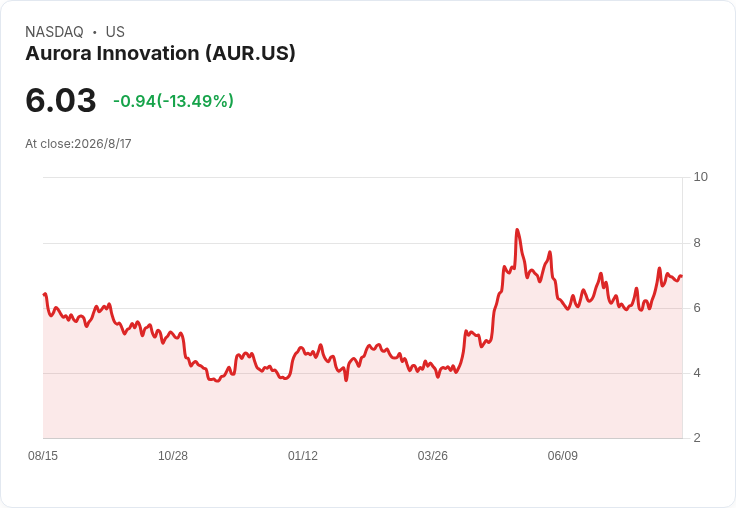Click the Aurora Innovation (AUR.US) title

pos(161,54)
